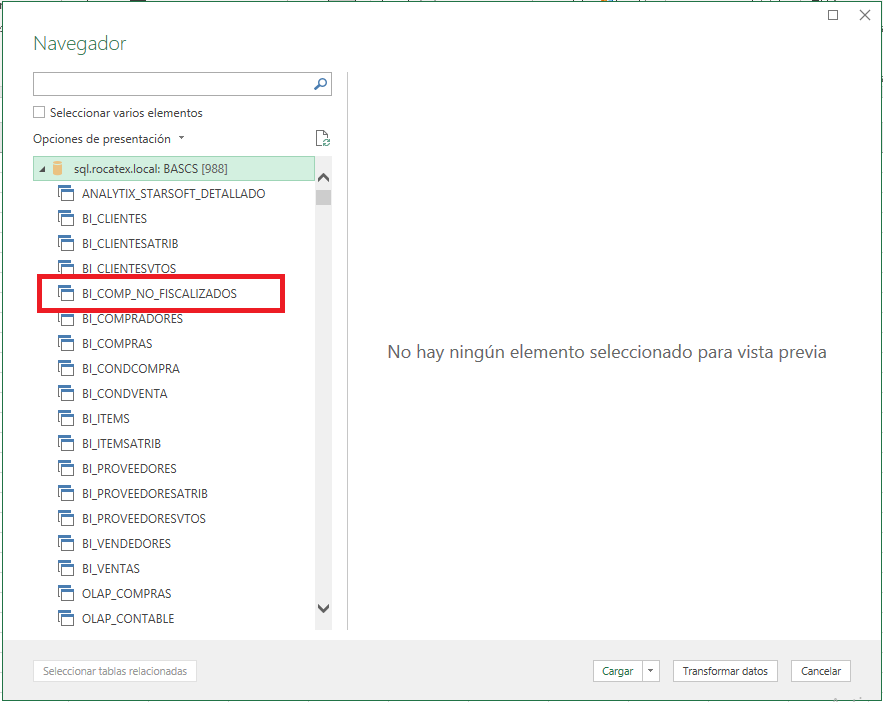This screenshot has width=883, height=702.
Task: Click the search magnifier icon
Action: pyautogui.click(x=320, y=84)
